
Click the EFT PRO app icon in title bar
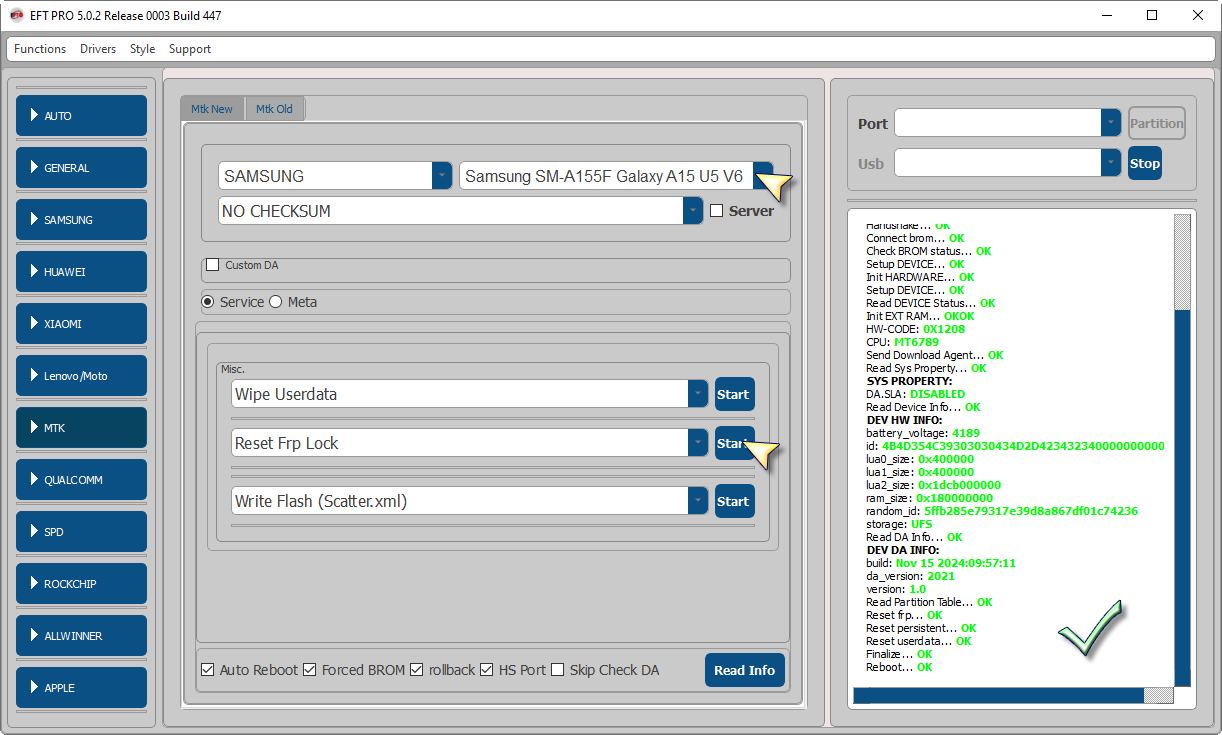(16, 15)
